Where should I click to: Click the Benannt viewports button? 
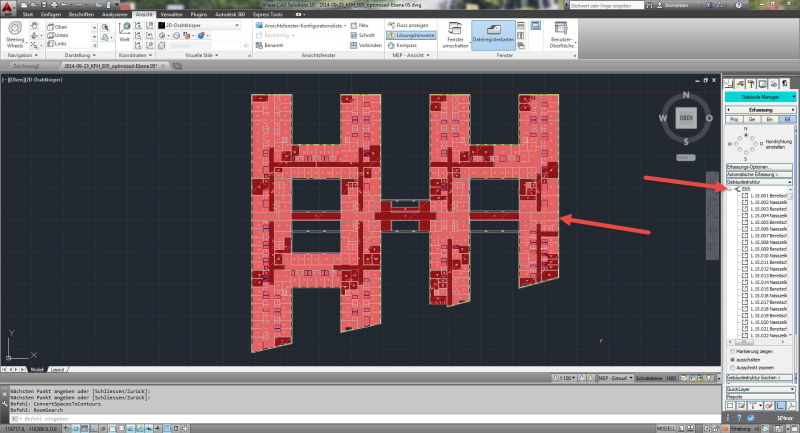click(x=269, y=45)
